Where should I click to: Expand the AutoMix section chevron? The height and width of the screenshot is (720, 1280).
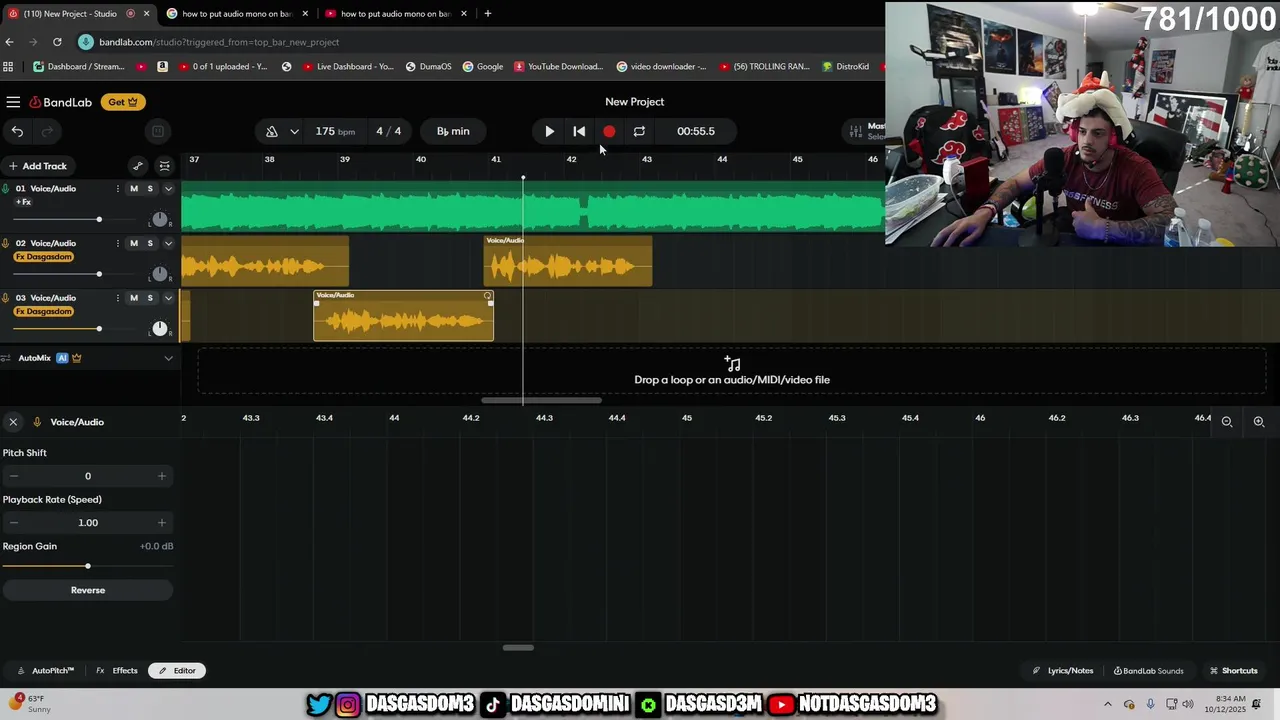click(168, 358)
